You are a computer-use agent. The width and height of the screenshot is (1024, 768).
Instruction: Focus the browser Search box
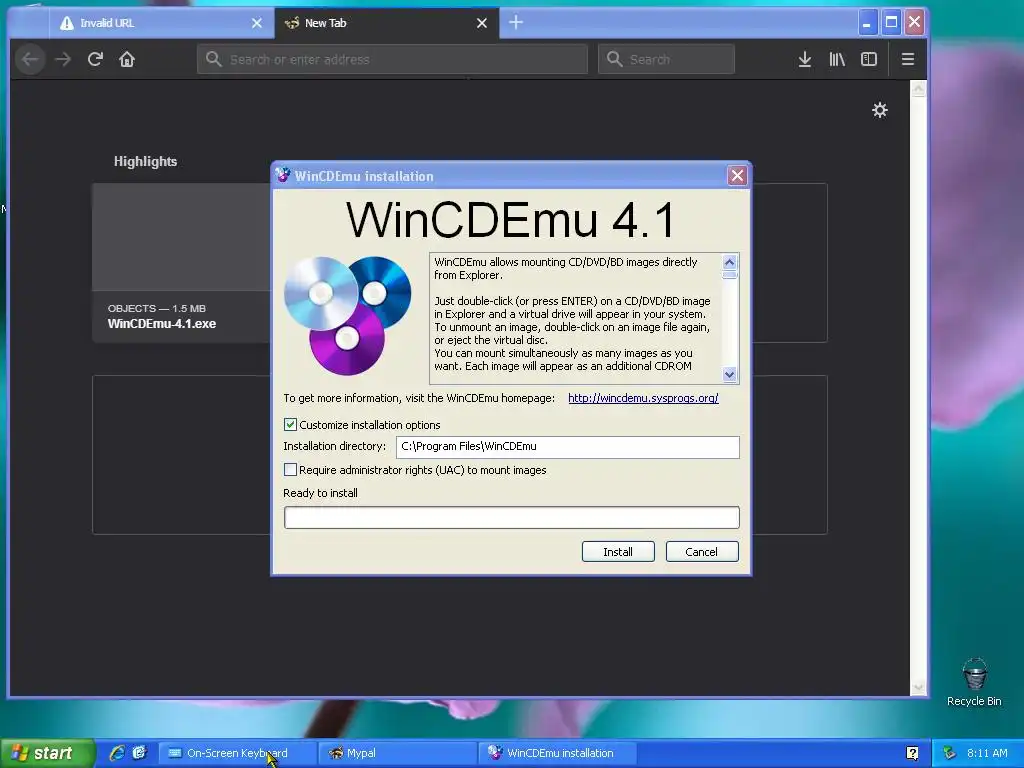(666, 59)
